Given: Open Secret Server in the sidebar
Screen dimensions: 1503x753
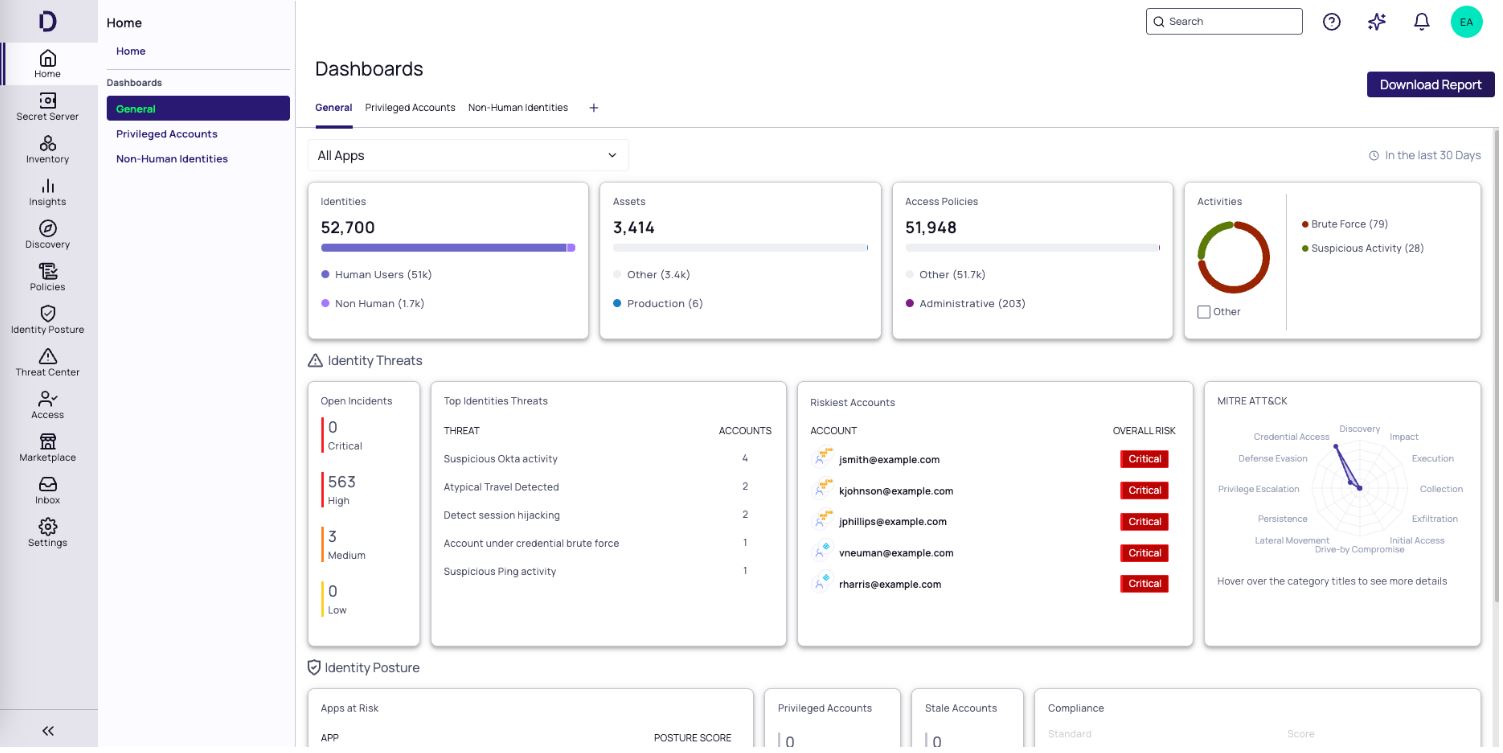Looking at the screenshot, I should tap(47, 107).
